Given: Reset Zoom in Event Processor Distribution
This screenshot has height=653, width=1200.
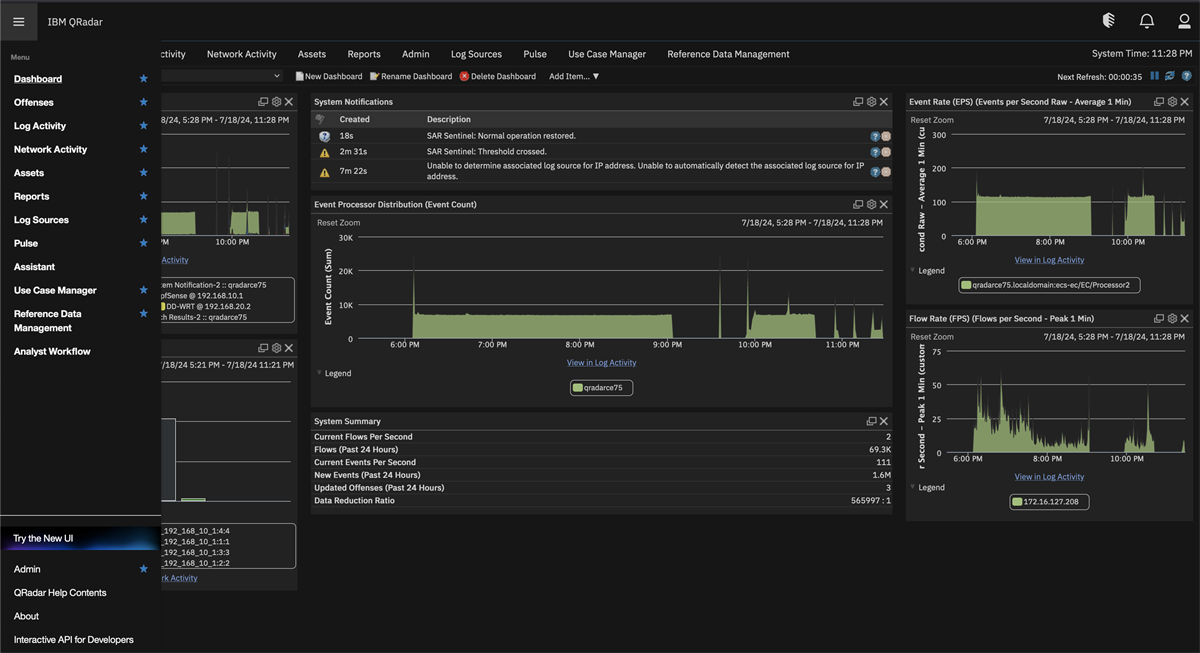Looking at the screenshot, I should click(339, 223).
